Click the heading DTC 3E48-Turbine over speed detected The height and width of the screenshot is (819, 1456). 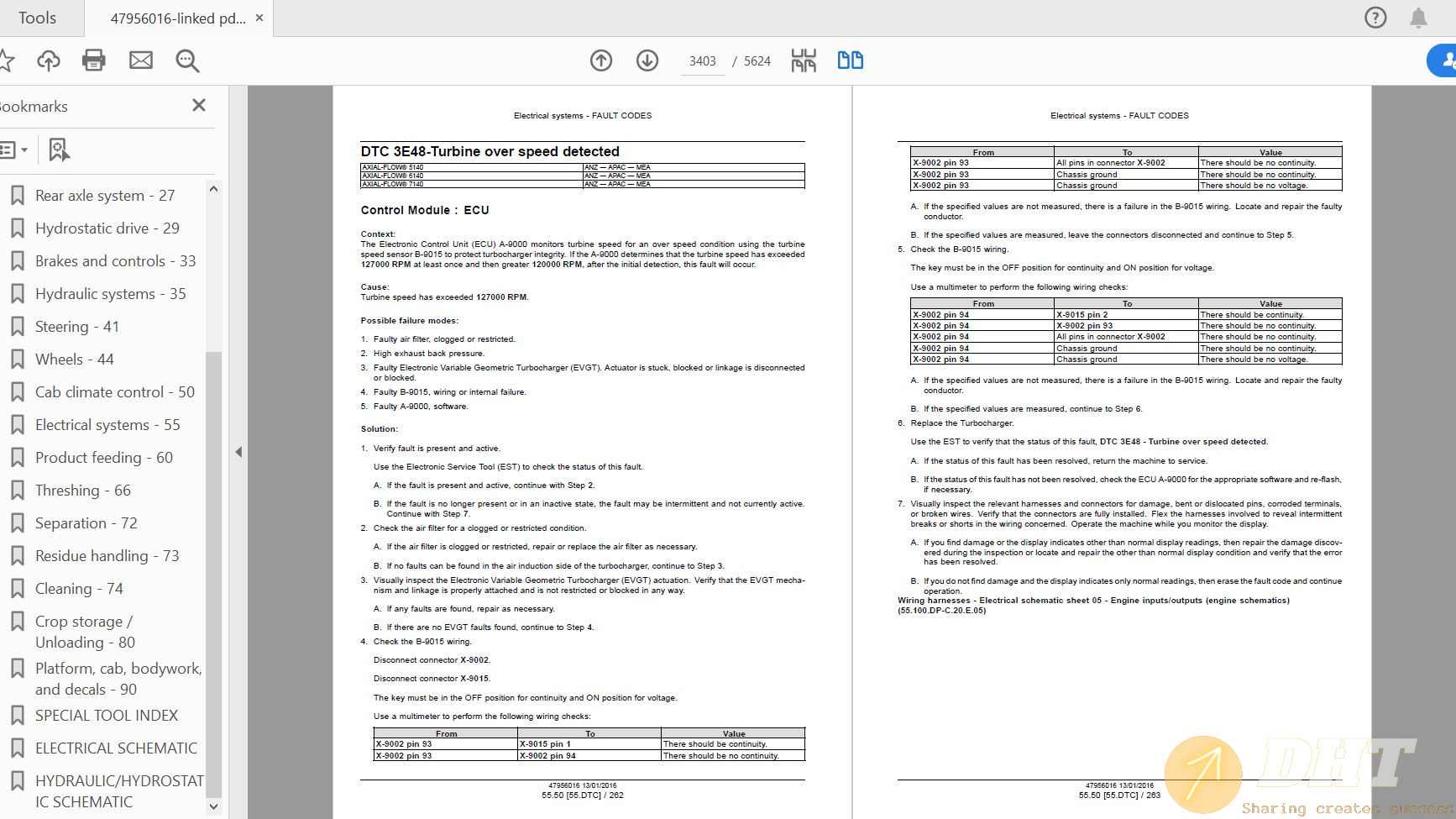coord(490,151)
